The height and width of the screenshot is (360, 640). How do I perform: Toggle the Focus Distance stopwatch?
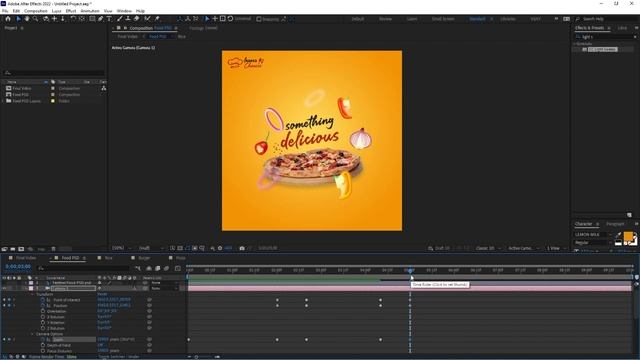pos(43,351)
